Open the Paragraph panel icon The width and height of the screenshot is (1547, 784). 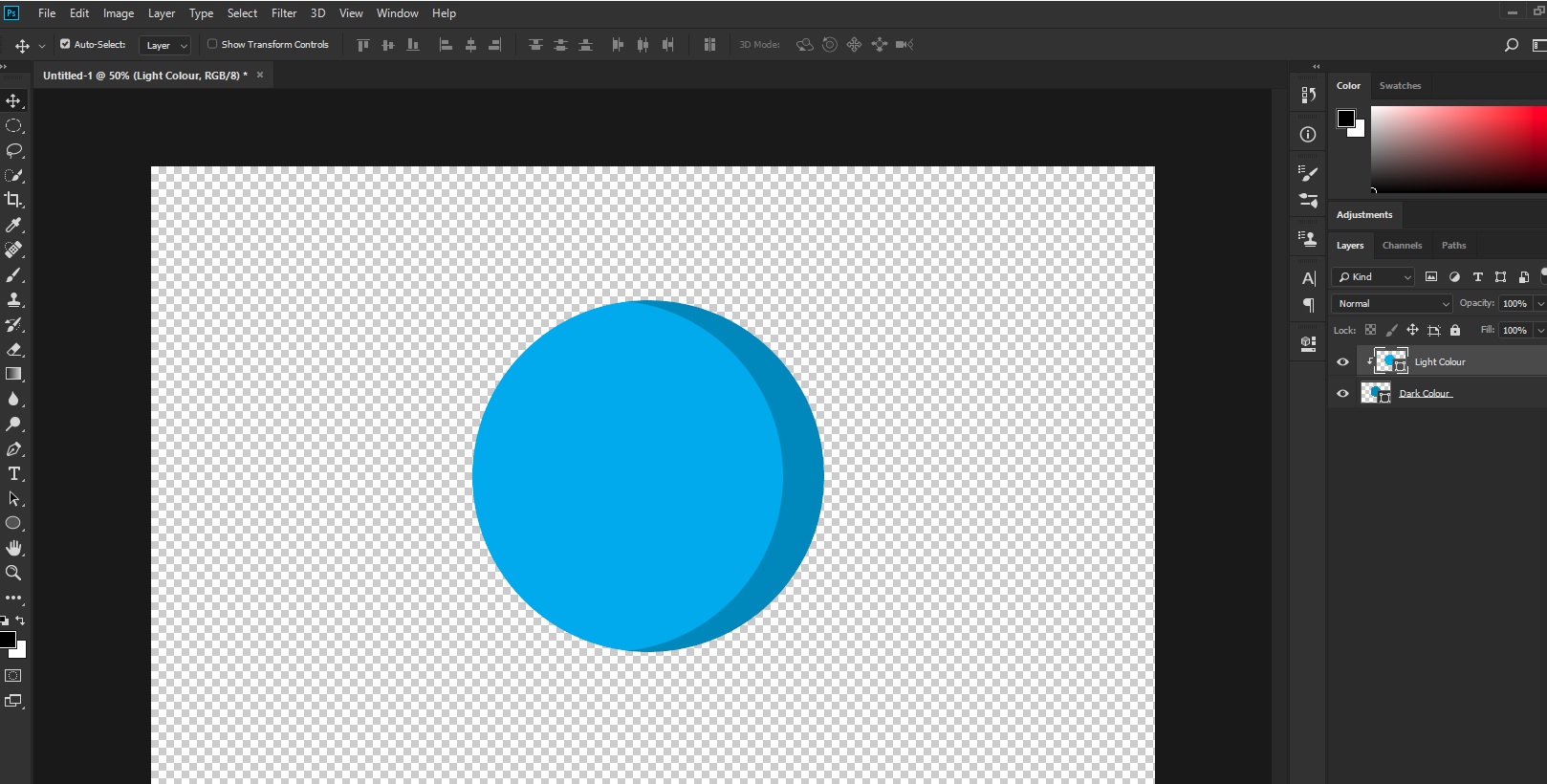pos(1308,305)
